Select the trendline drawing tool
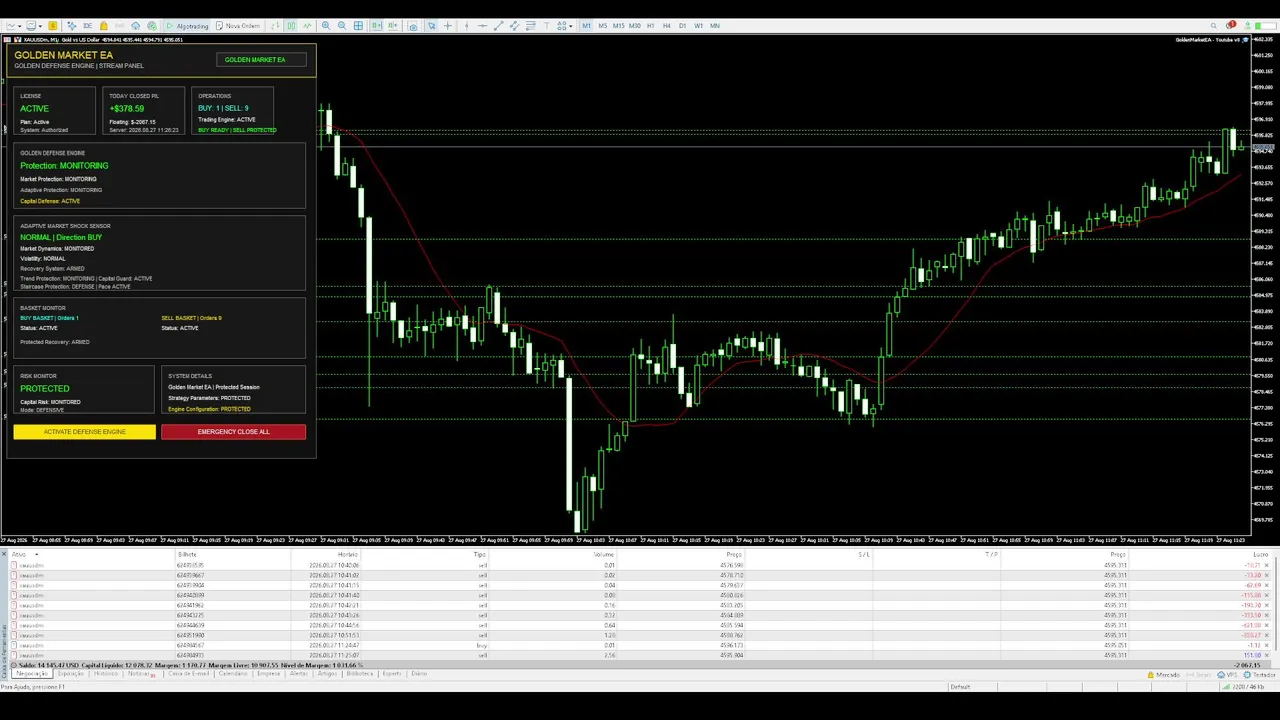This screenshot has width=1280, height=720. click(x=498, y=26)
